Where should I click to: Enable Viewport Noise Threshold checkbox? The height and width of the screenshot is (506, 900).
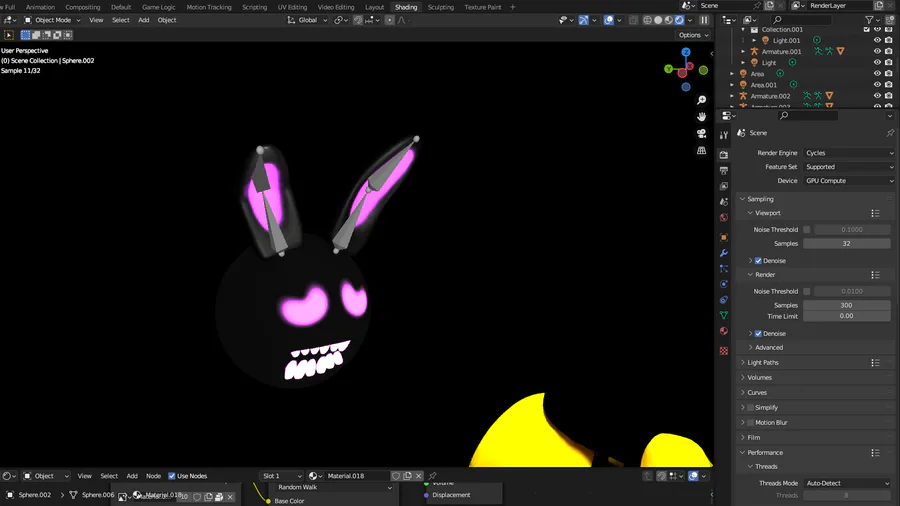[806, 229]
